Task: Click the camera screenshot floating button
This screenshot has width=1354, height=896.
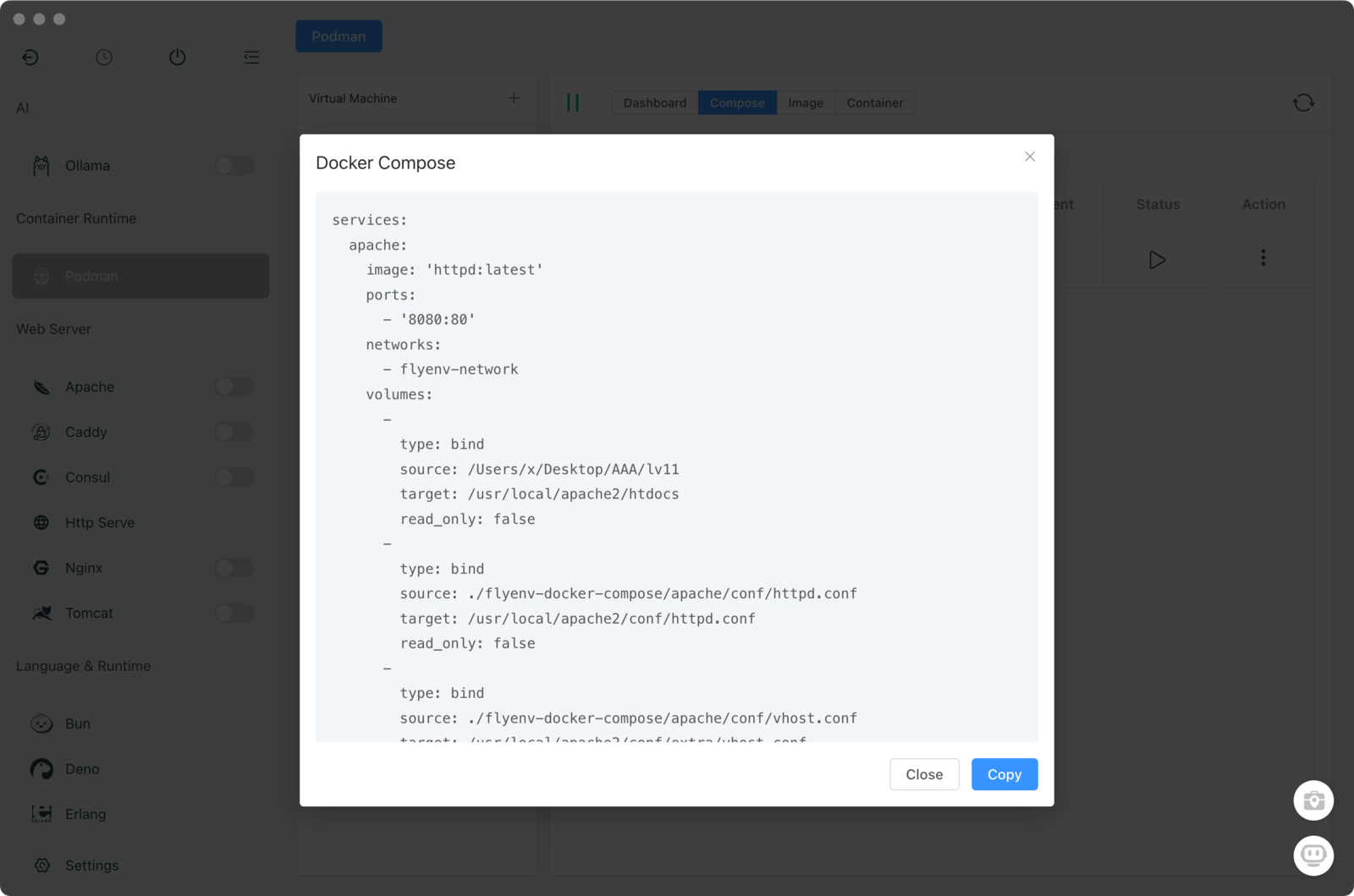Action: click(1313, 800)
